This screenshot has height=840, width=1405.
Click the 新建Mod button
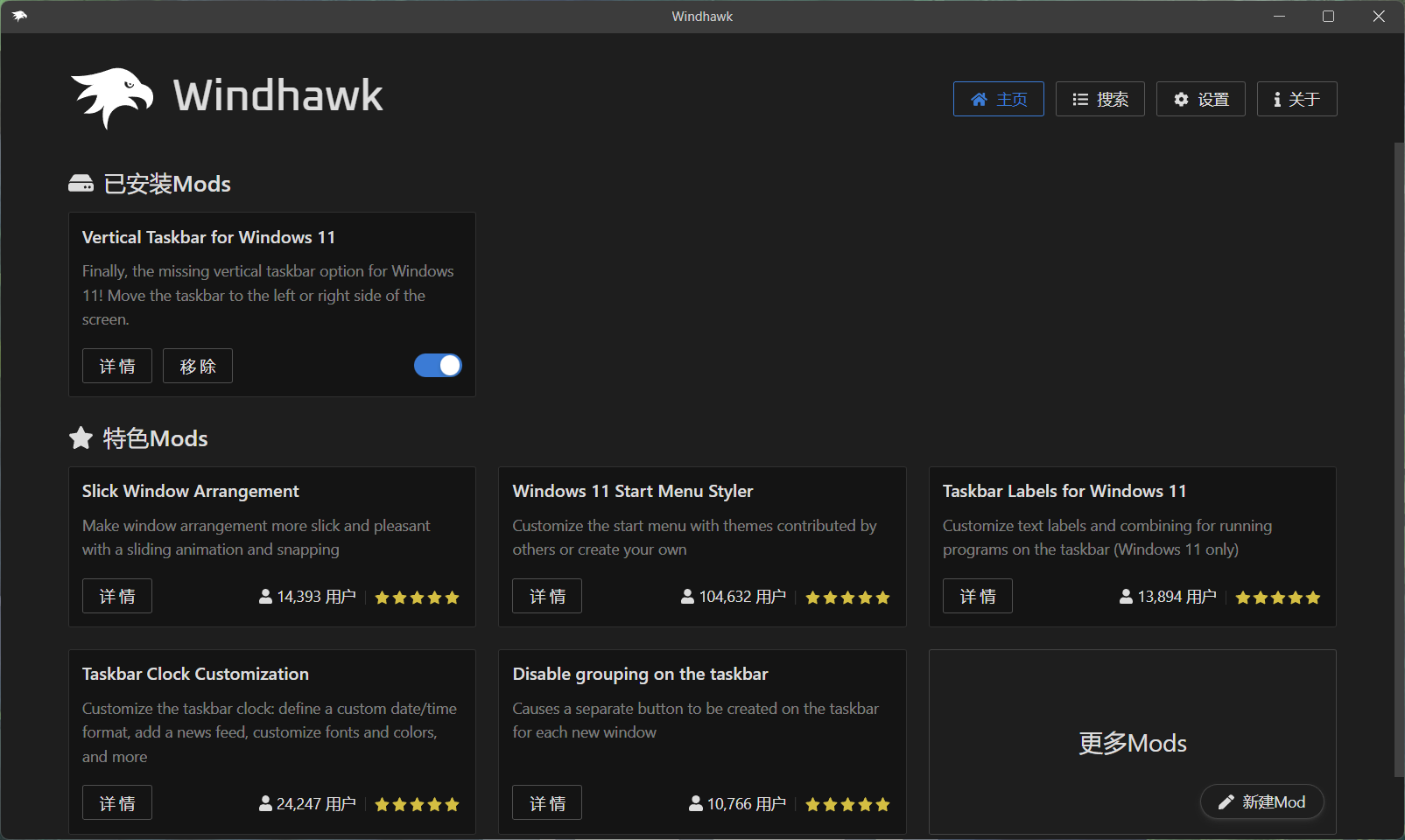click(1262, 801)
